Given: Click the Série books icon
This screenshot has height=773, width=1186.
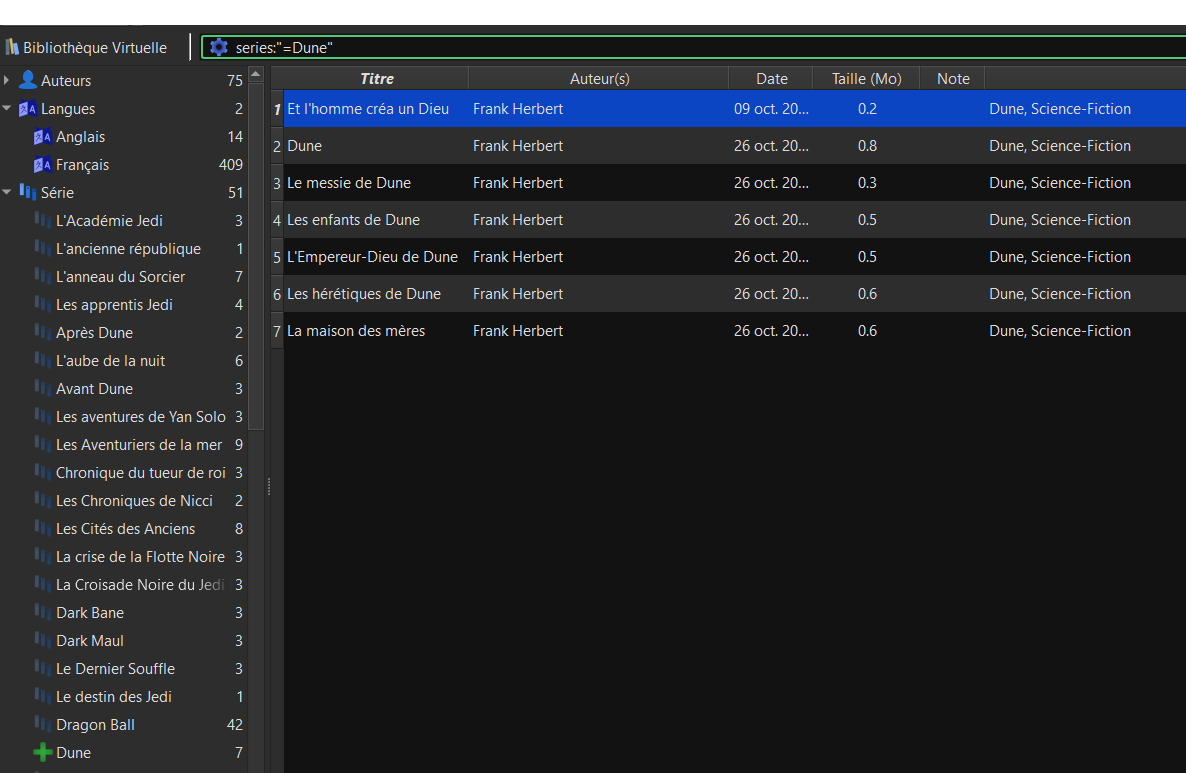Looking at the screenshot, I should pyautogui.click(x=28, y=191).
